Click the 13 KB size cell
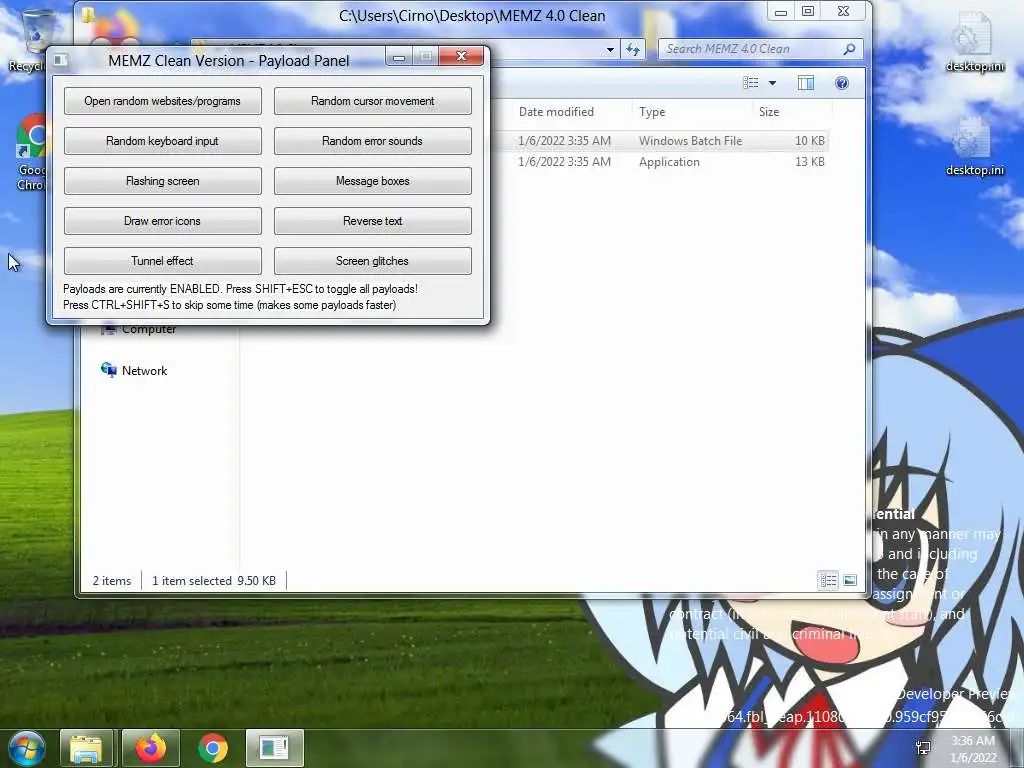Viewport: 1024px width, 768px height. pyautogui.click(x=809, y=161)
